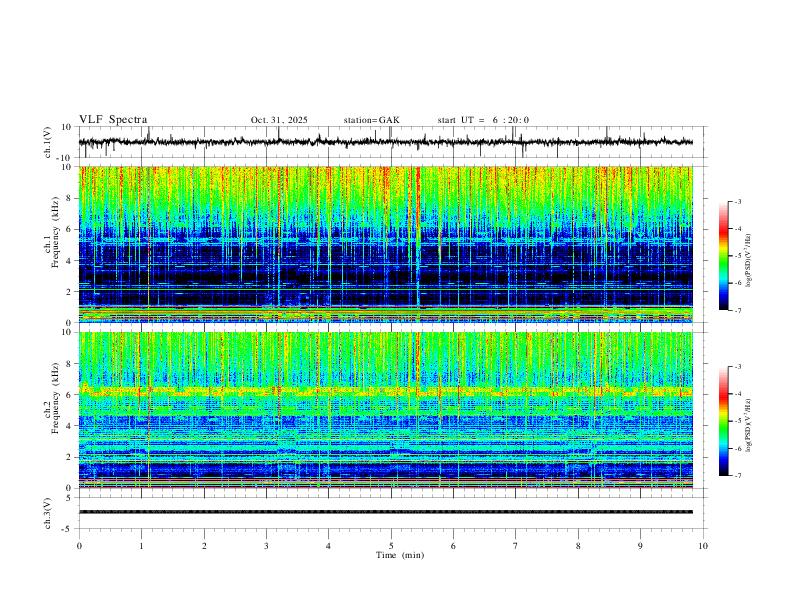The image size is (792, 612).
Task: Click the "VLF Spectra" title text
Action: pyautogui.click(x=113, y=120)
